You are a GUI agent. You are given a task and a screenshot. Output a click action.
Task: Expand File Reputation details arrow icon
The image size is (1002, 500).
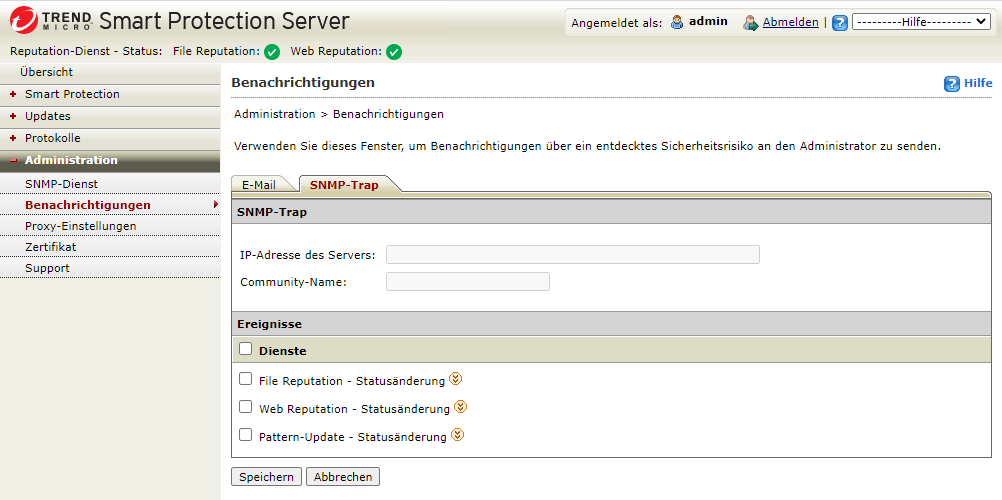[x=456, y=379]
